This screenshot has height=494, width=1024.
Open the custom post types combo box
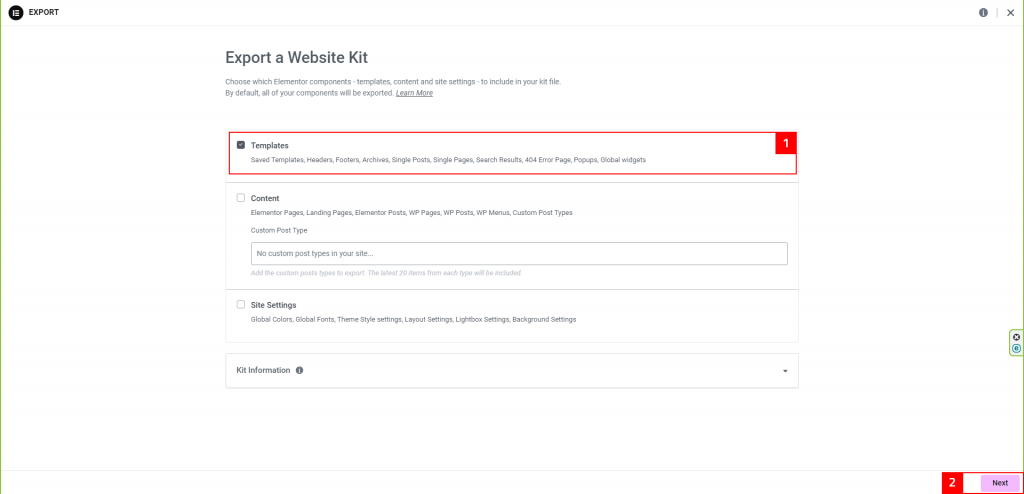(519, 254)
